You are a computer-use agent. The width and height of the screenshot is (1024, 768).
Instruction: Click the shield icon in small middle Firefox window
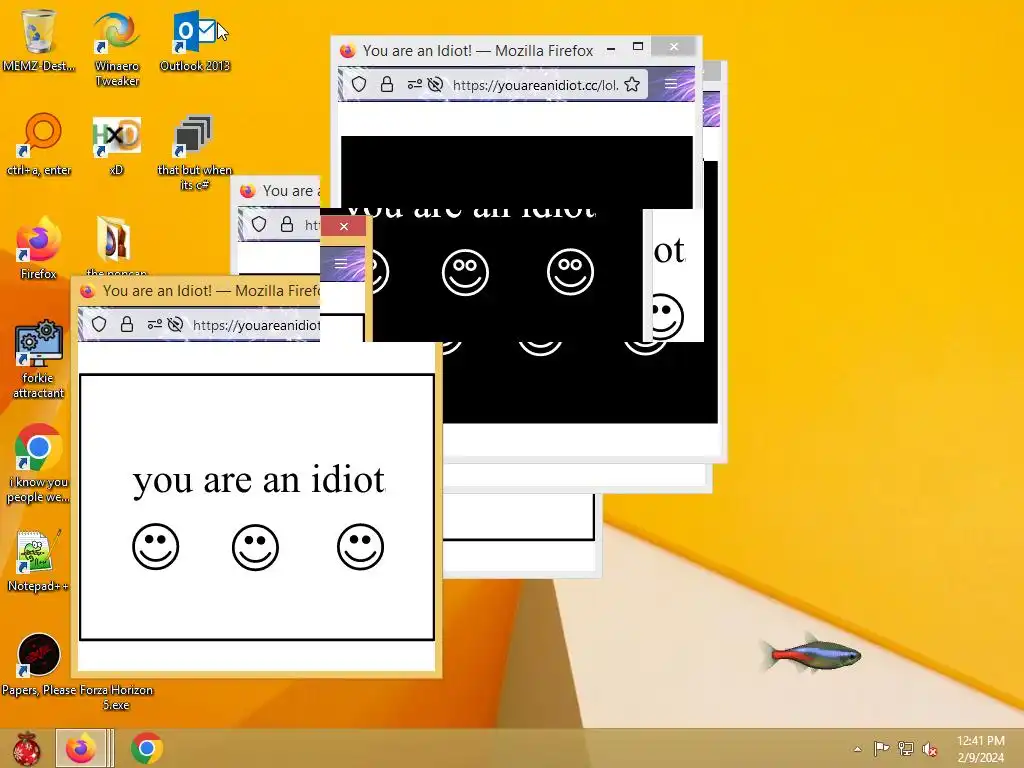(x=259, y=225)
